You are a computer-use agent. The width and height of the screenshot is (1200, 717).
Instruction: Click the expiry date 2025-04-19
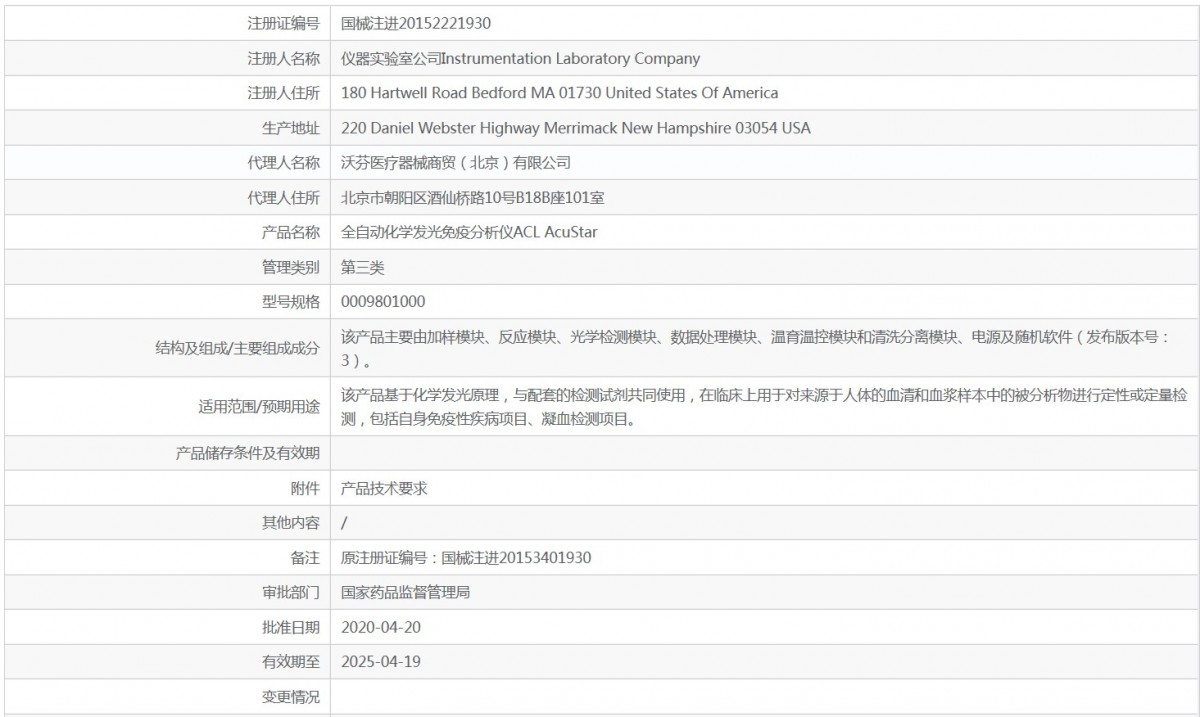381,662
